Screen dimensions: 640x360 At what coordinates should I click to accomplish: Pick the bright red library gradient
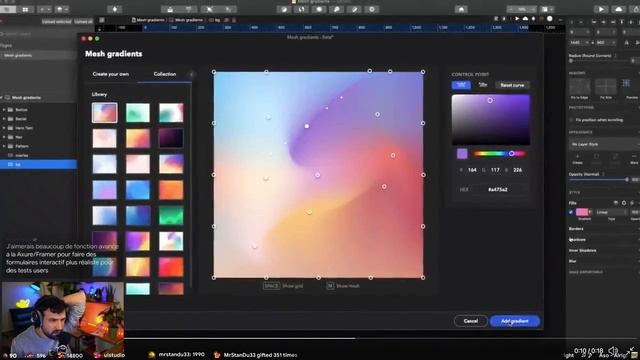[171, 267]
